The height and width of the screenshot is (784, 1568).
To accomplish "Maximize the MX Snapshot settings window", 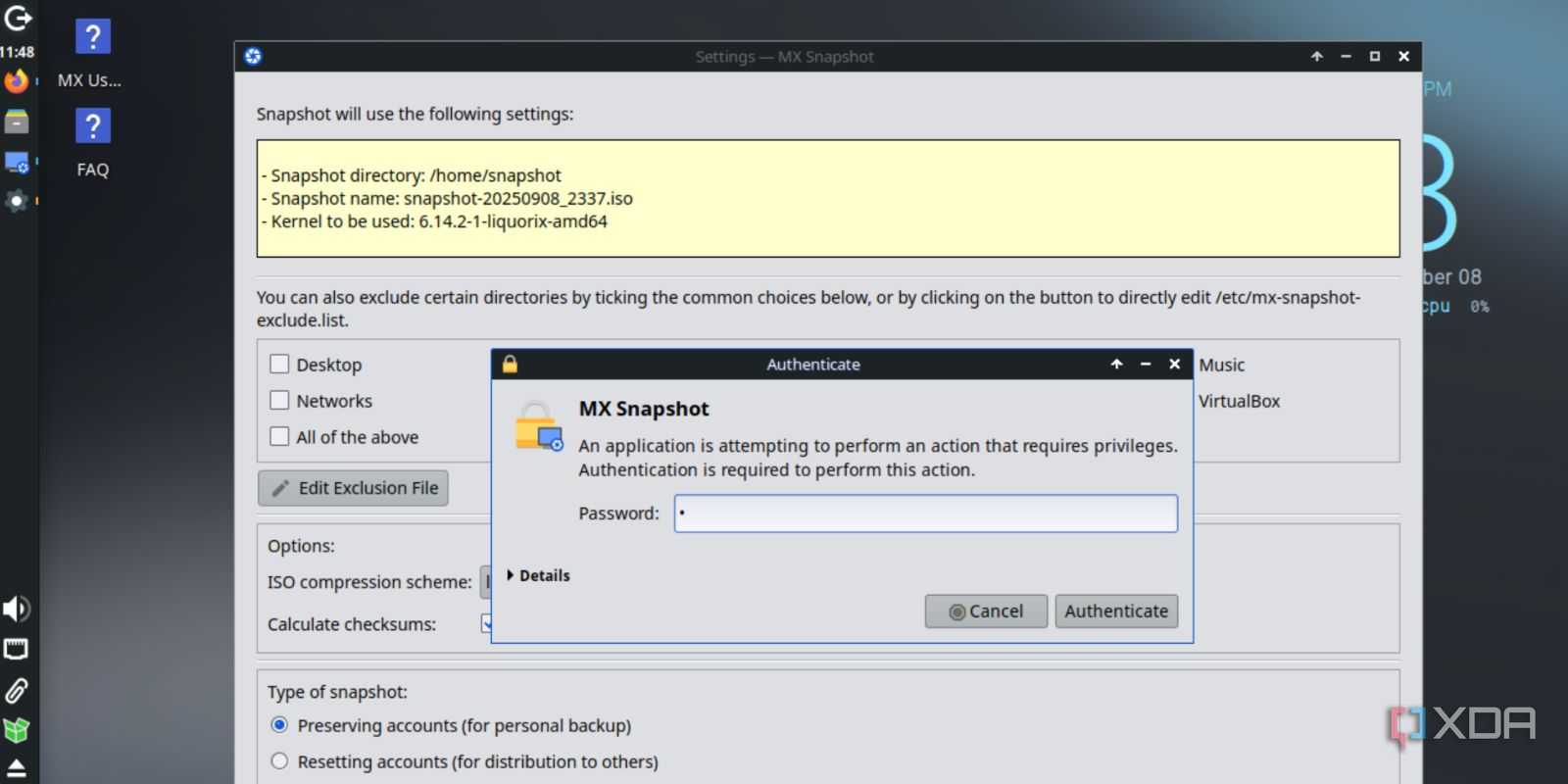I will click(x=1375, y=57).
